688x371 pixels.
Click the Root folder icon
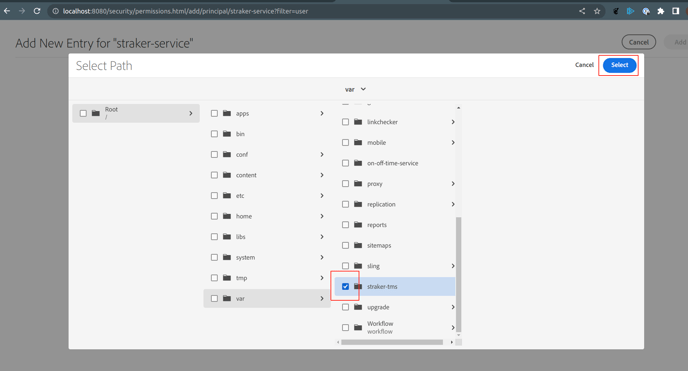96,113
